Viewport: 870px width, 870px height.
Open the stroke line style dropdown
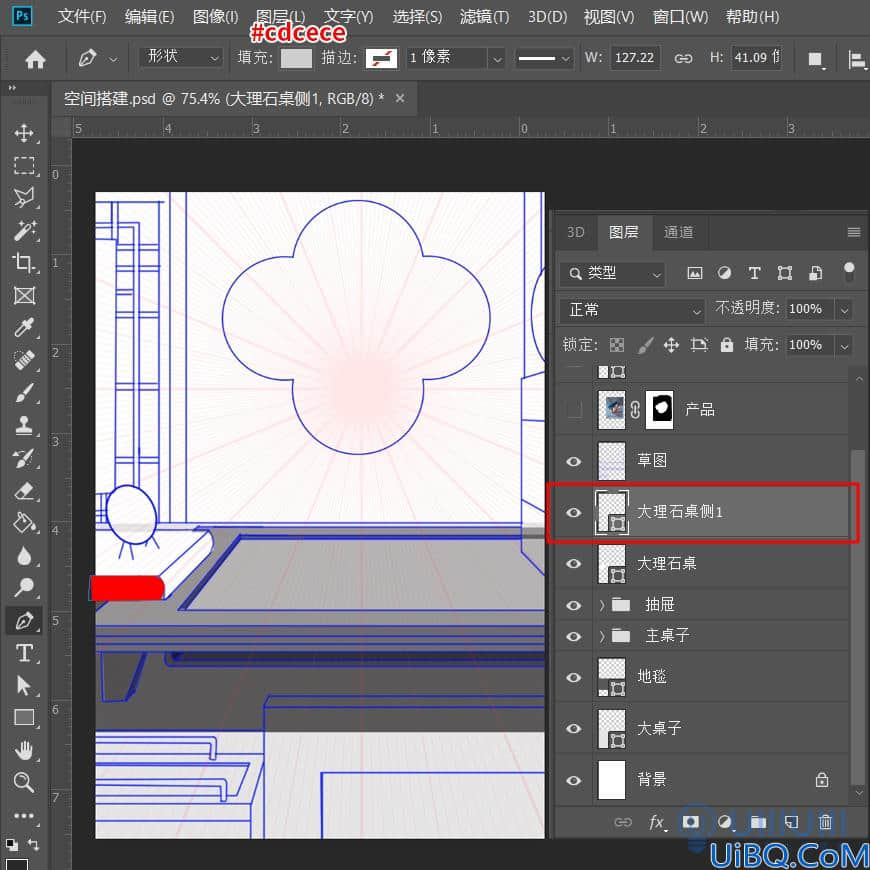(543, 58)
